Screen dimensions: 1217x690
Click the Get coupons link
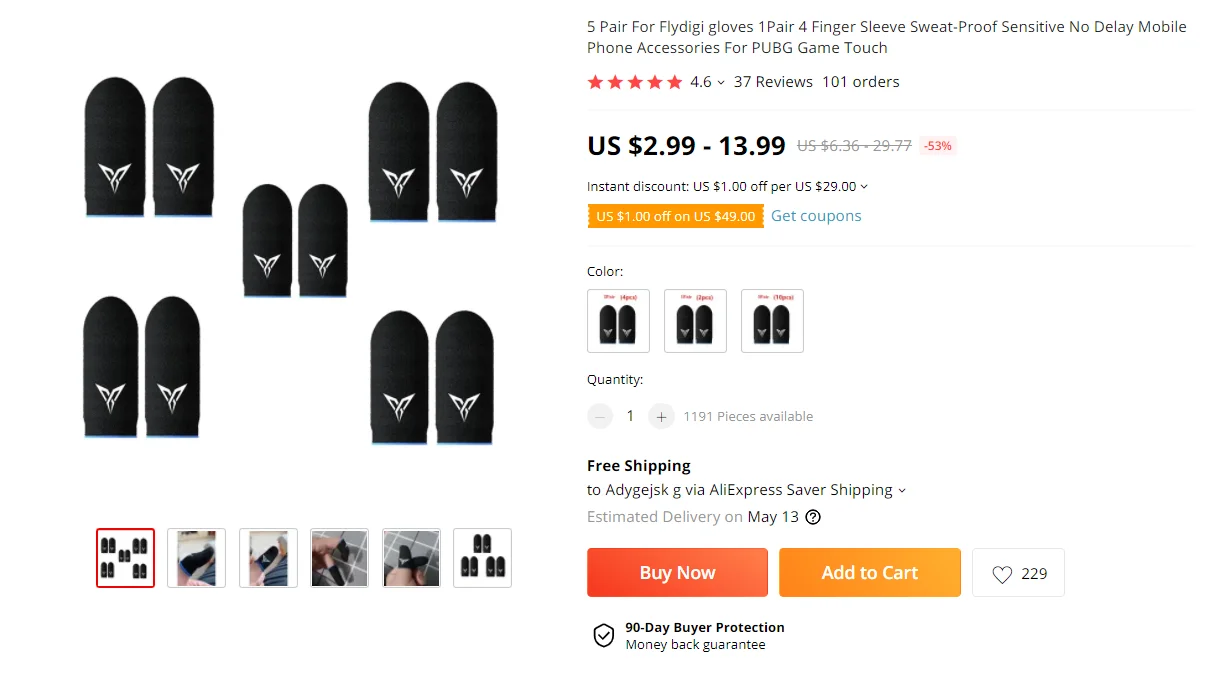[816, 216]
